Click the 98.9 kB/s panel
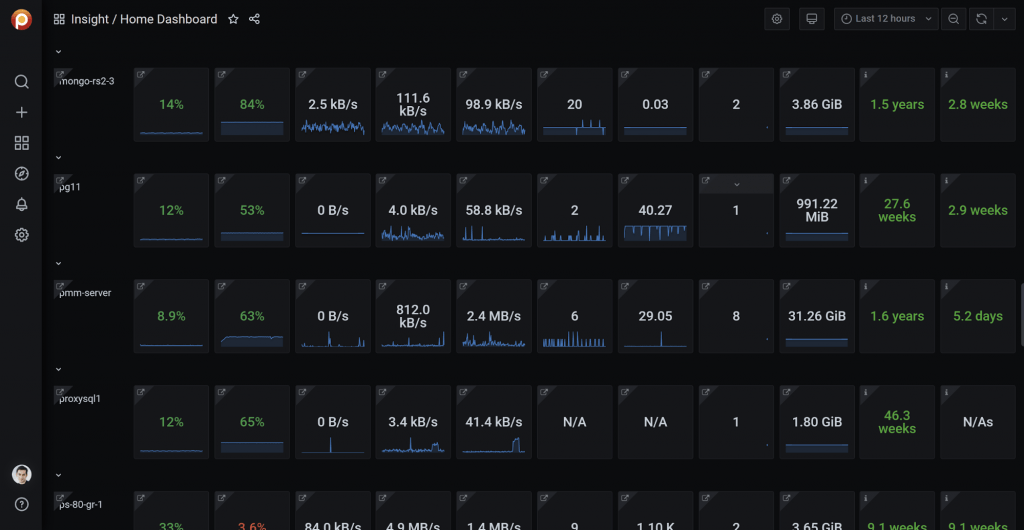Image resolution: width=1024 pixels, height=530 pixels. point(494,104)
